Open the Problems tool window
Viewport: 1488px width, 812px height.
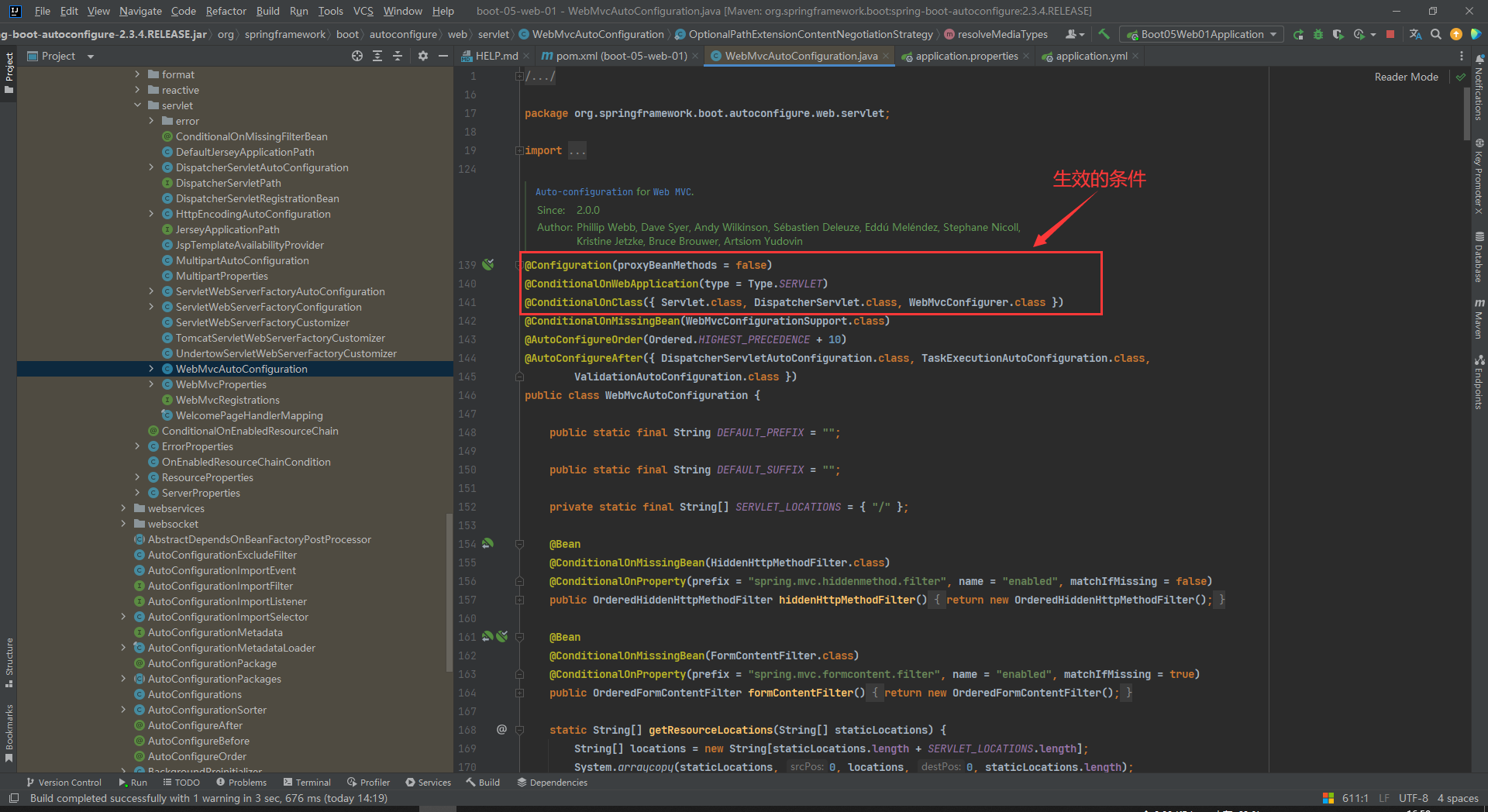pos(241,783)
